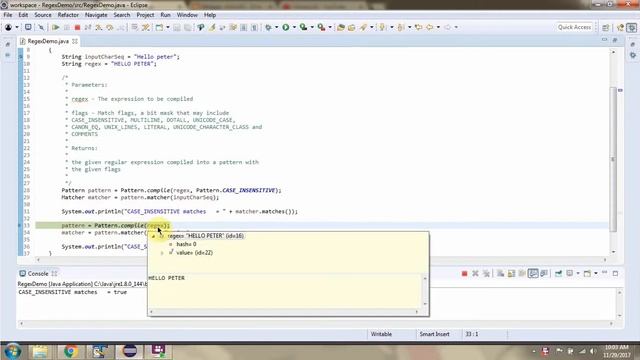Minimize the Console view
The image size is (640, 360).
[x=604, y=273]
